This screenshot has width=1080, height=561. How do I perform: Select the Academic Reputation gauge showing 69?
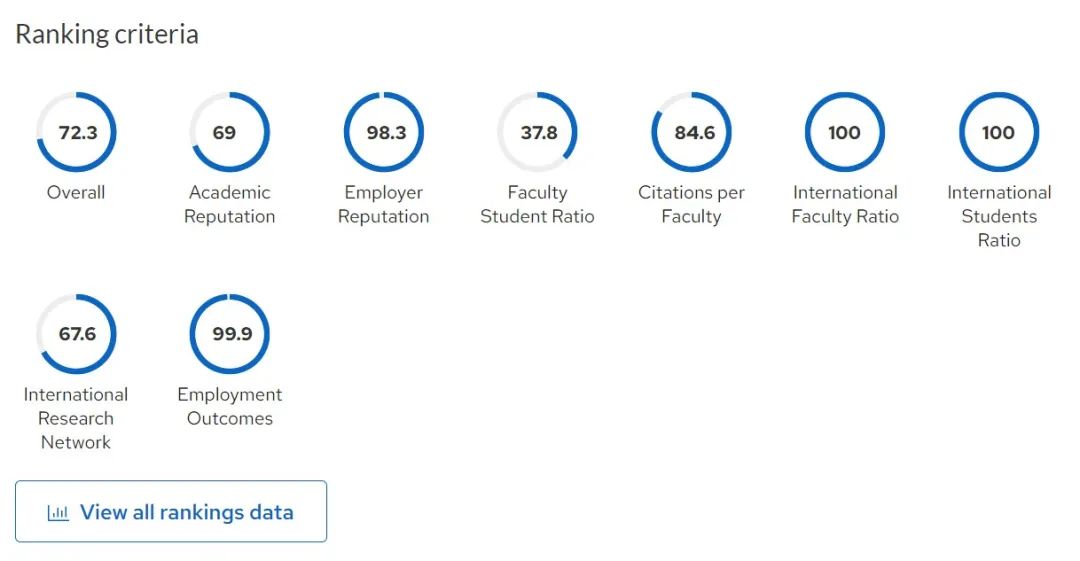click(x=230, y=132)
